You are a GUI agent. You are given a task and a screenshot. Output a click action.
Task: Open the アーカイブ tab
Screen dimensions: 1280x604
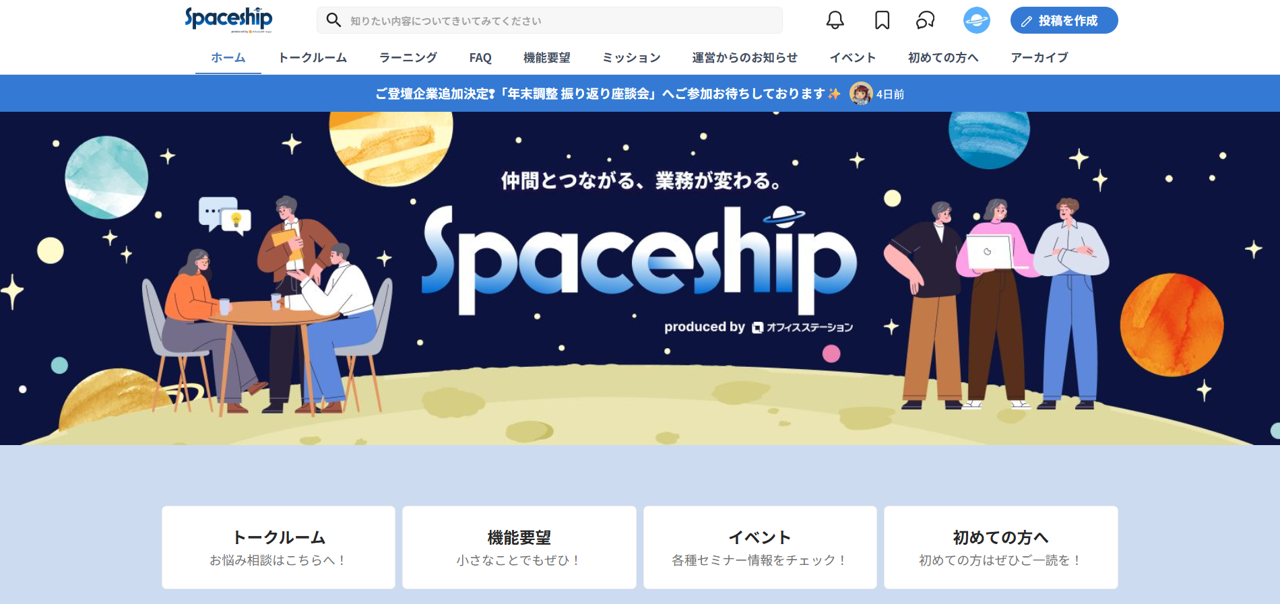[1039, 57]
